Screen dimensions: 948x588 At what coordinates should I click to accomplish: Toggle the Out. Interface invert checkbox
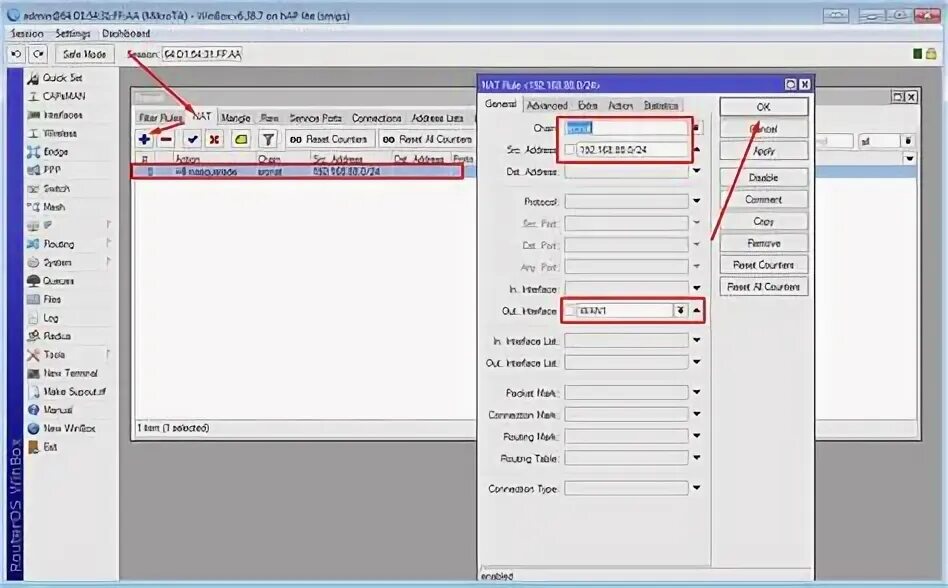click(570, 311)
